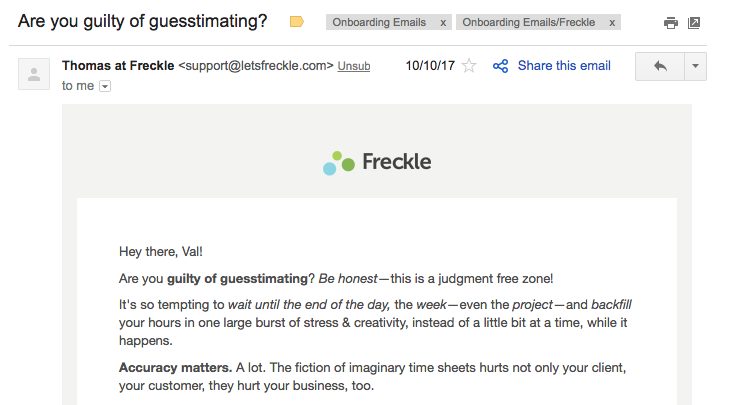Click sender's avatar placeholder image
The width and height of the screenshot is (745, 405).
tap(34, 74)
